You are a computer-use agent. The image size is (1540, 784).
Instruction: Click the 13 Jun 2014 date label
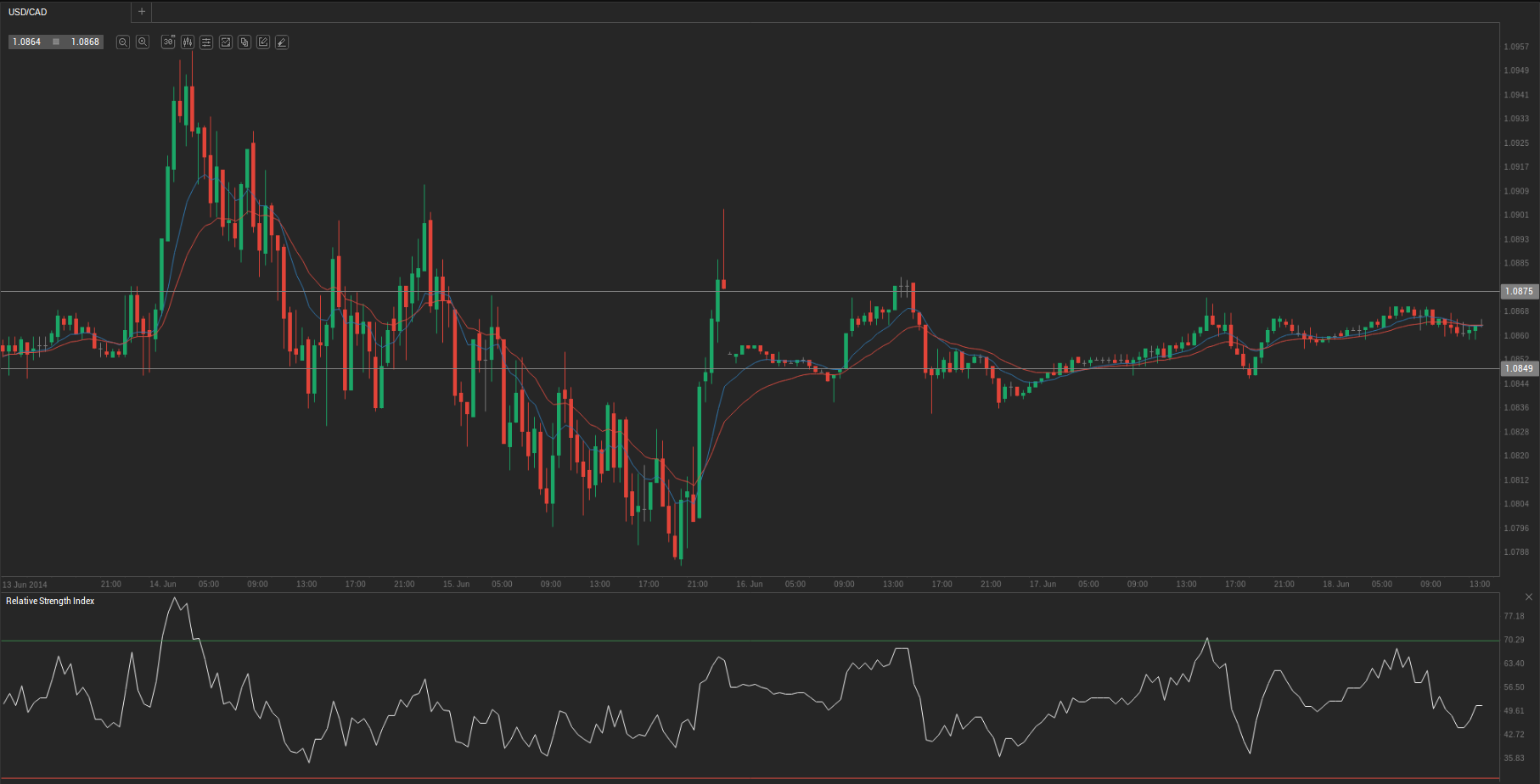[25, 585]
